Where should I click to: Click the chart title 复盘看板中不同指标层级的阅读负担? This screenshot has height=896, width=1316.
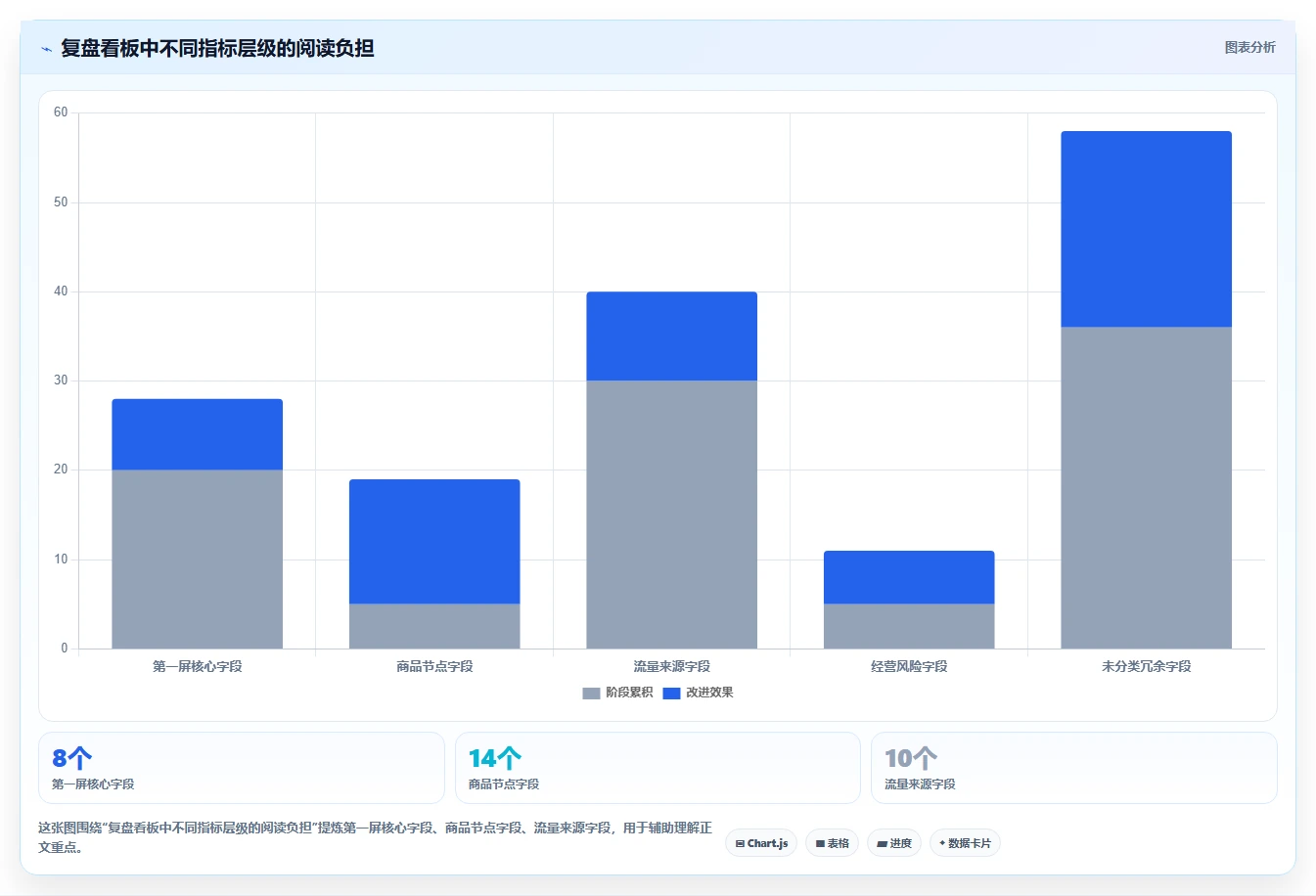pyautogui.click(x=217, y=48)
